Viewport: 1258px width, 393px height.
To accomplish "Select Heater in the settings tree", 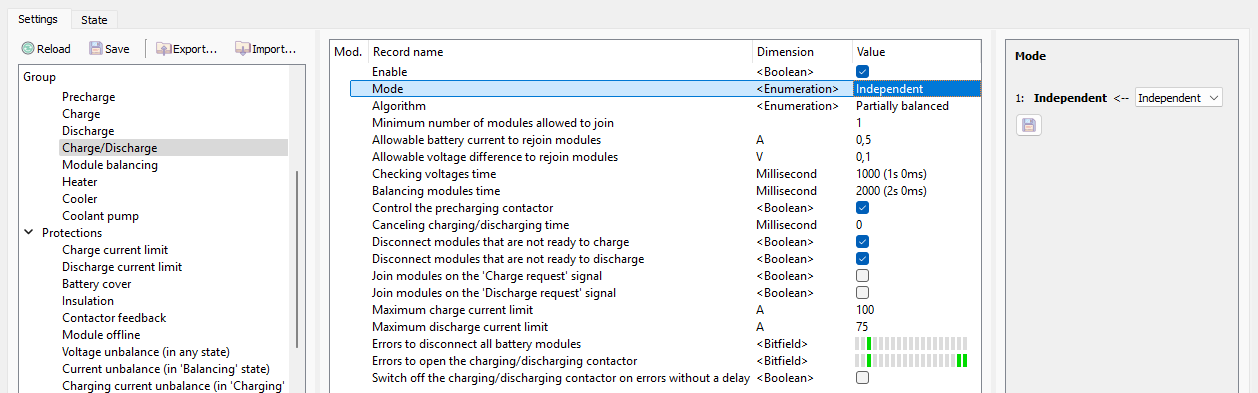I will (80, 182).
